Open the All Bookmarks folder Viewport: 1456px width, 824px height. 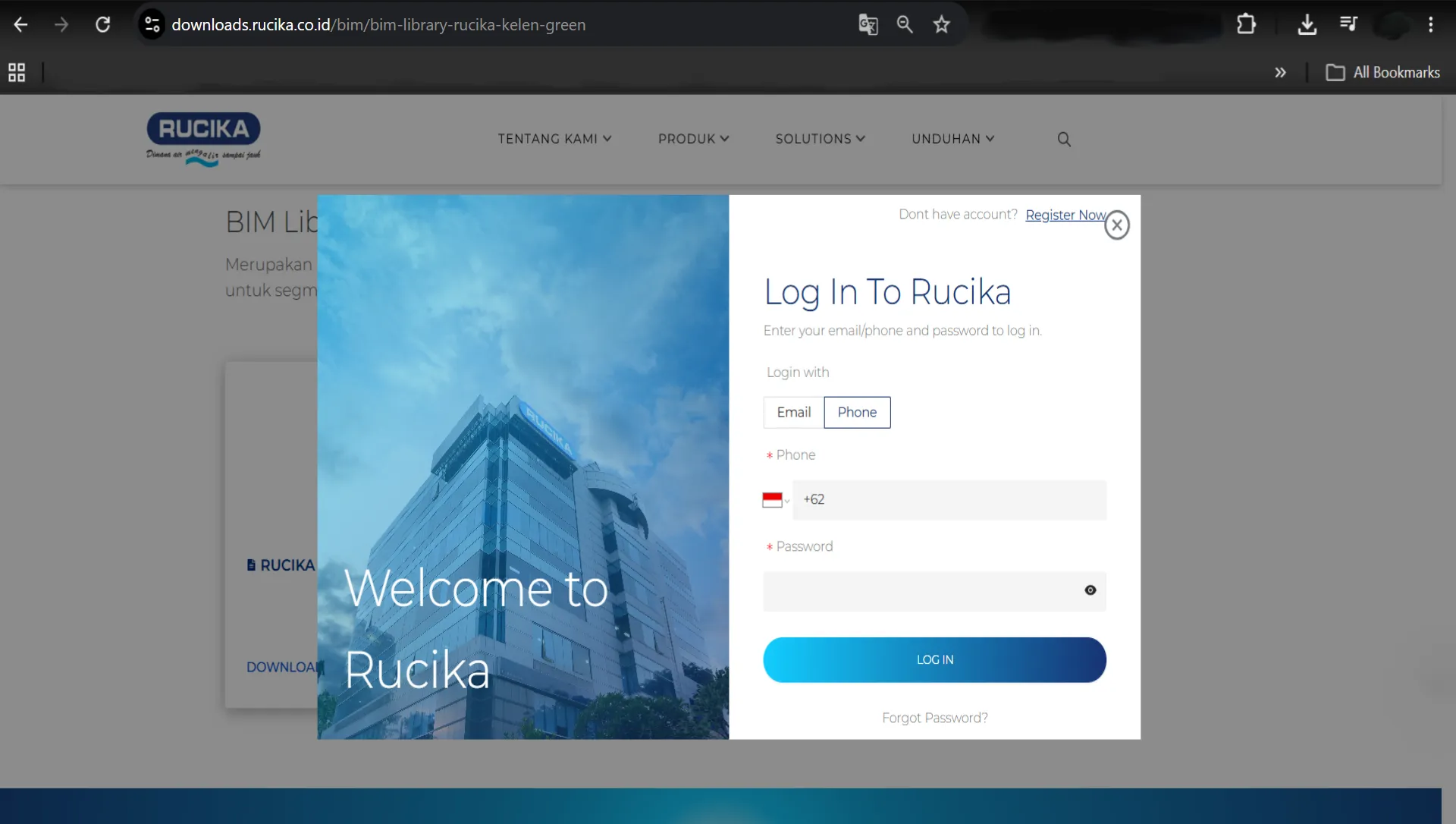click(1382, 72)
